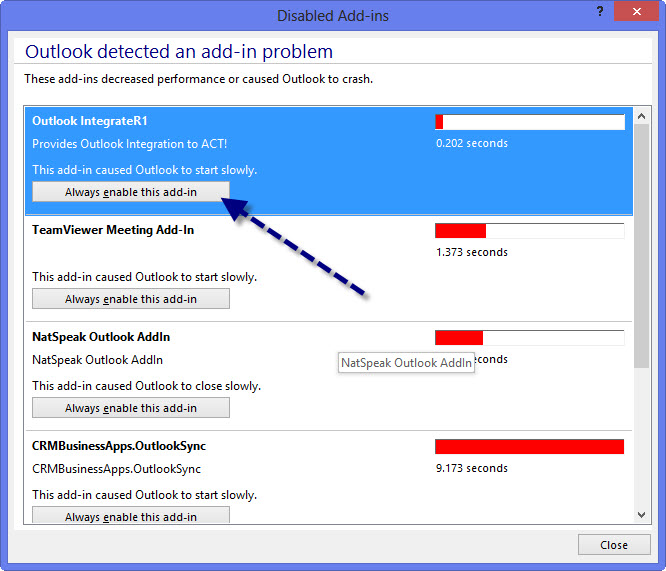Click the 9.173 seconds progress bar
666x571 pixels.
(x=530, y=447)
